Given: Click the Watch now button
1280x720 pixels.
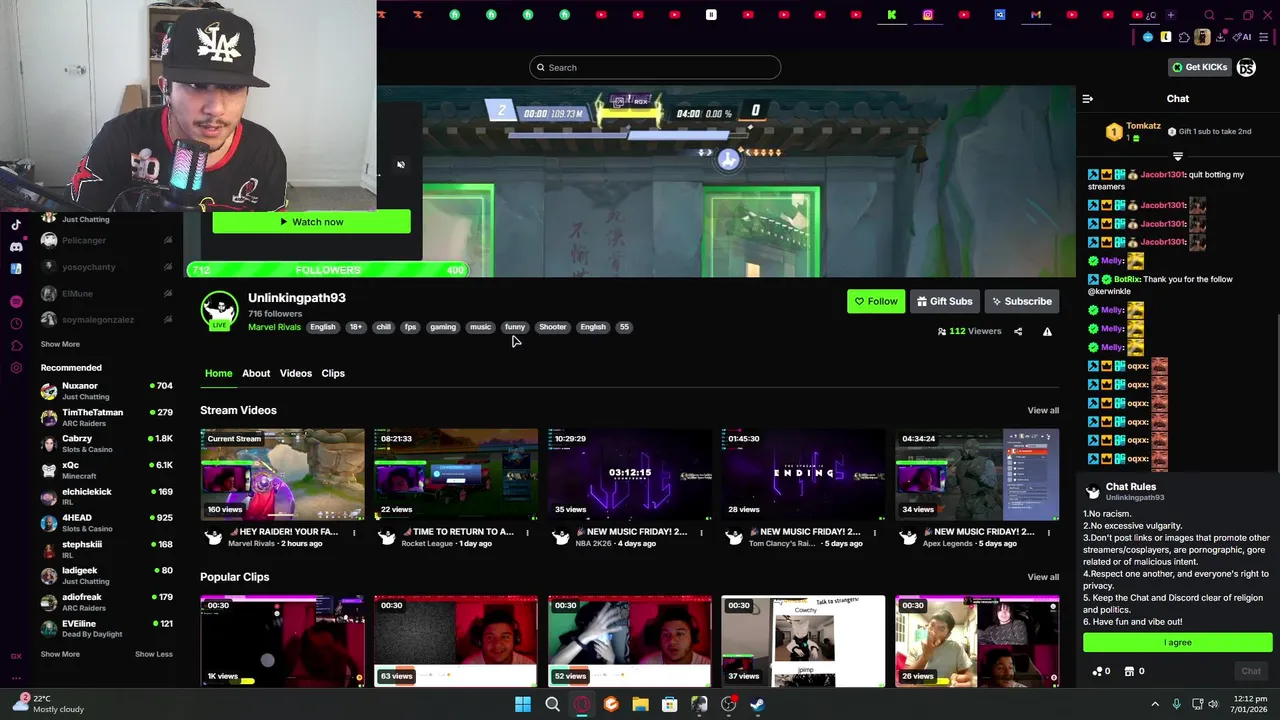Looking at the screenshot, I should (x=311, y=222).
